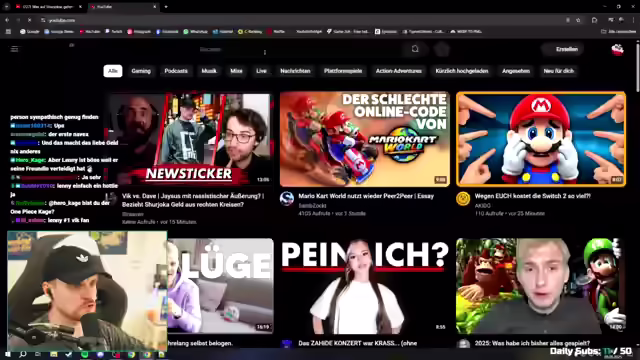Open the account avatar menu
This screenshot has height=360, width=640.
click(617, 49)
